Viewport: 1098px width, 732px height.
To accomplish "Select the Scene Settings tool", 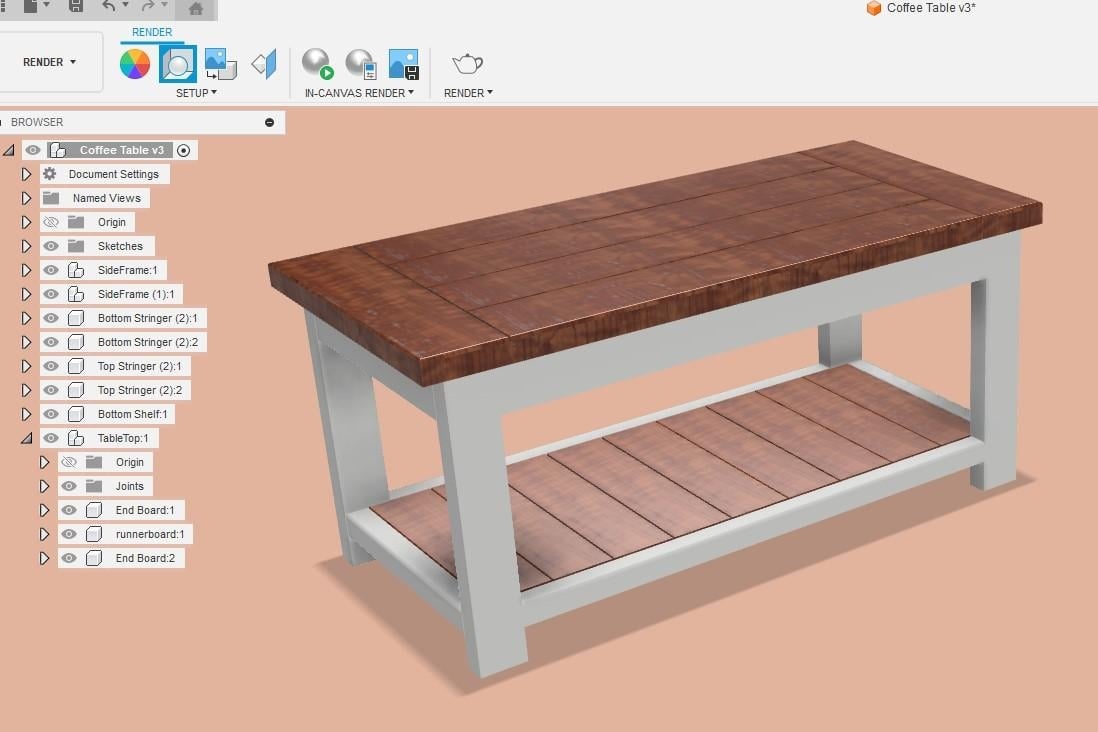I will tap(178, 64).
